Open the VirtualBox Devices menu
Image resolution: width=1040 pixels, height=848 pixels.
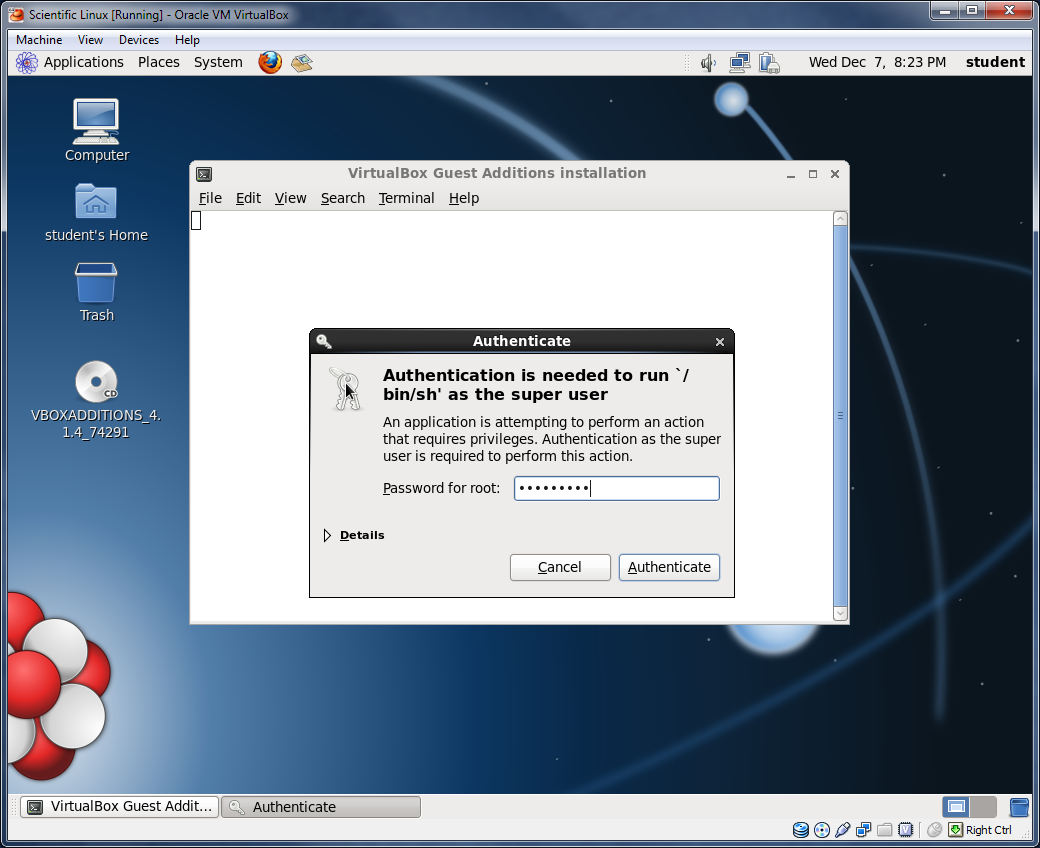[x=139, y=40]
